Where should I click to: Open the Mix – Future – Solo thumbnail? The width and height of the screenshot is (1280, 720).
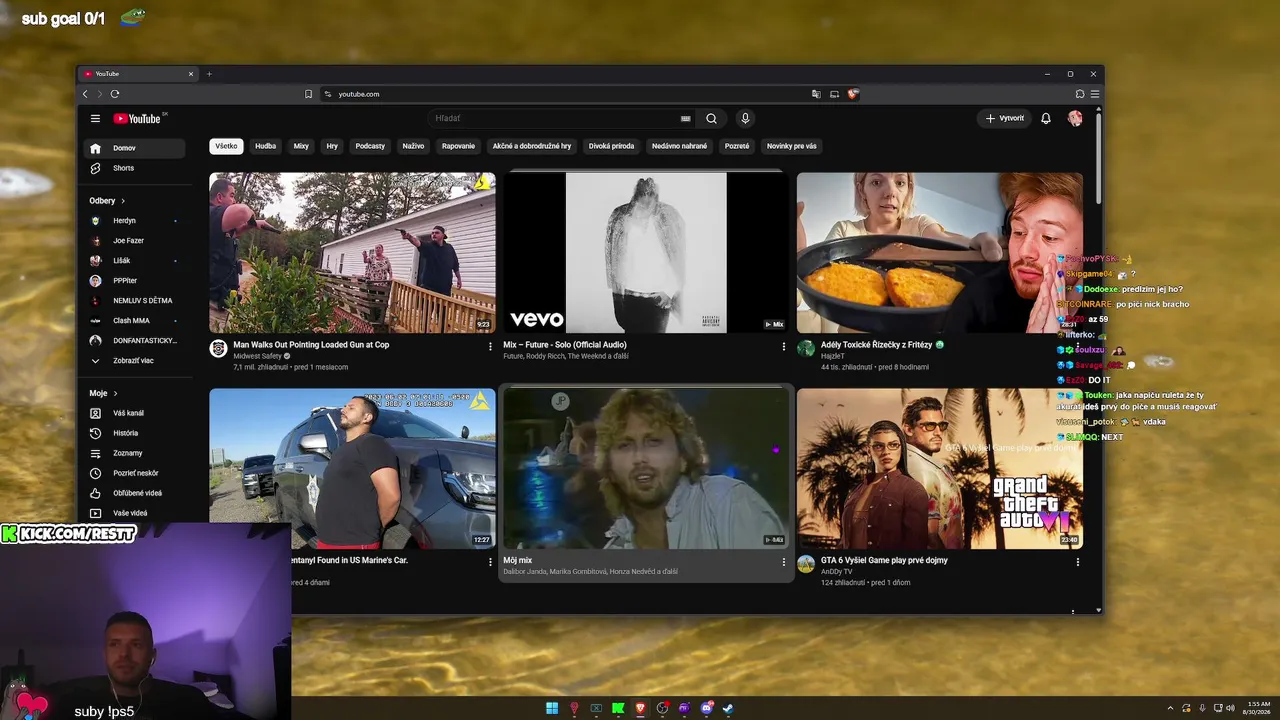tap(646, 253)
